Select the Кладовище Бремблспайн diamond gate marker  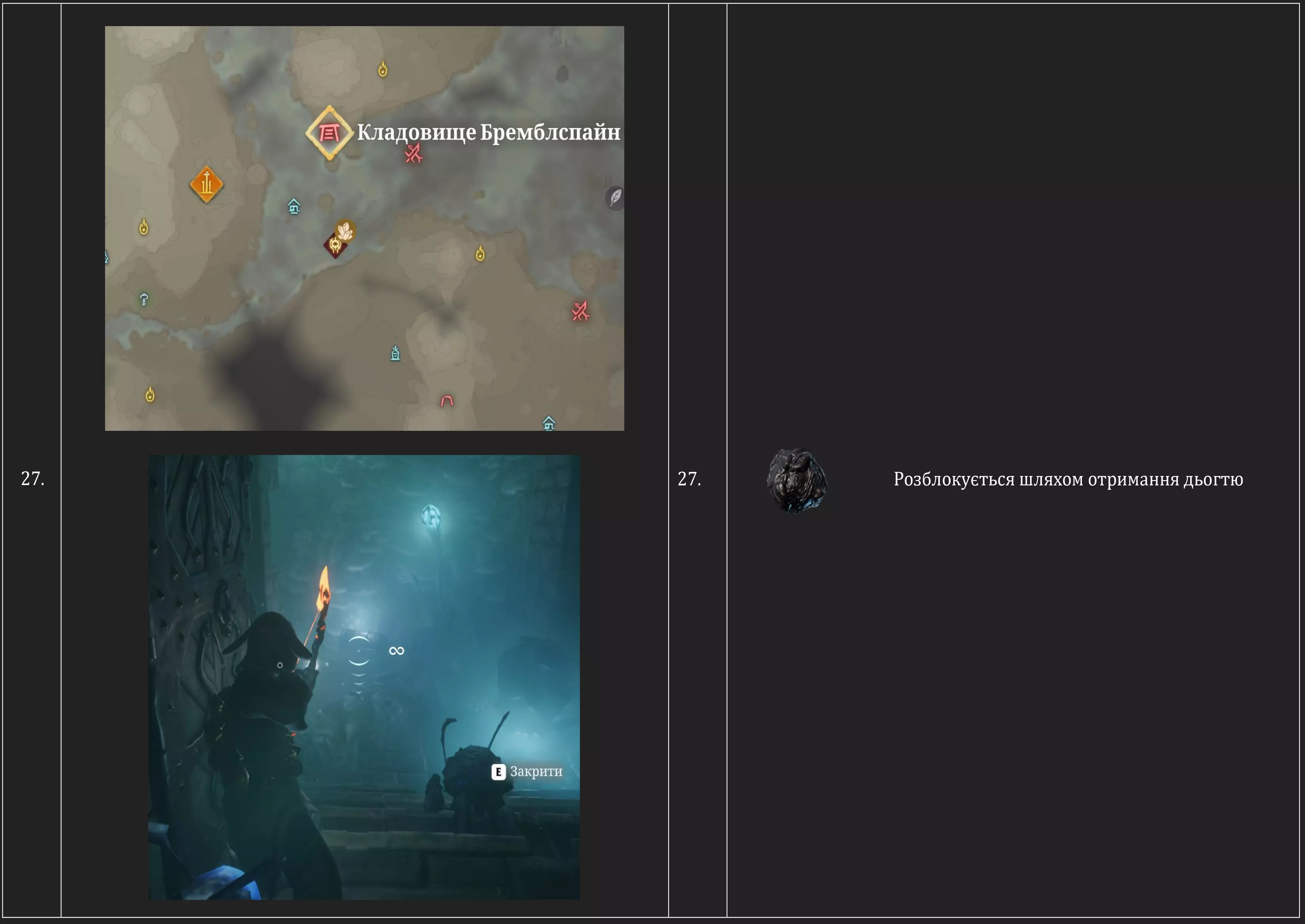pyautogui.click(x=330, y=133)
